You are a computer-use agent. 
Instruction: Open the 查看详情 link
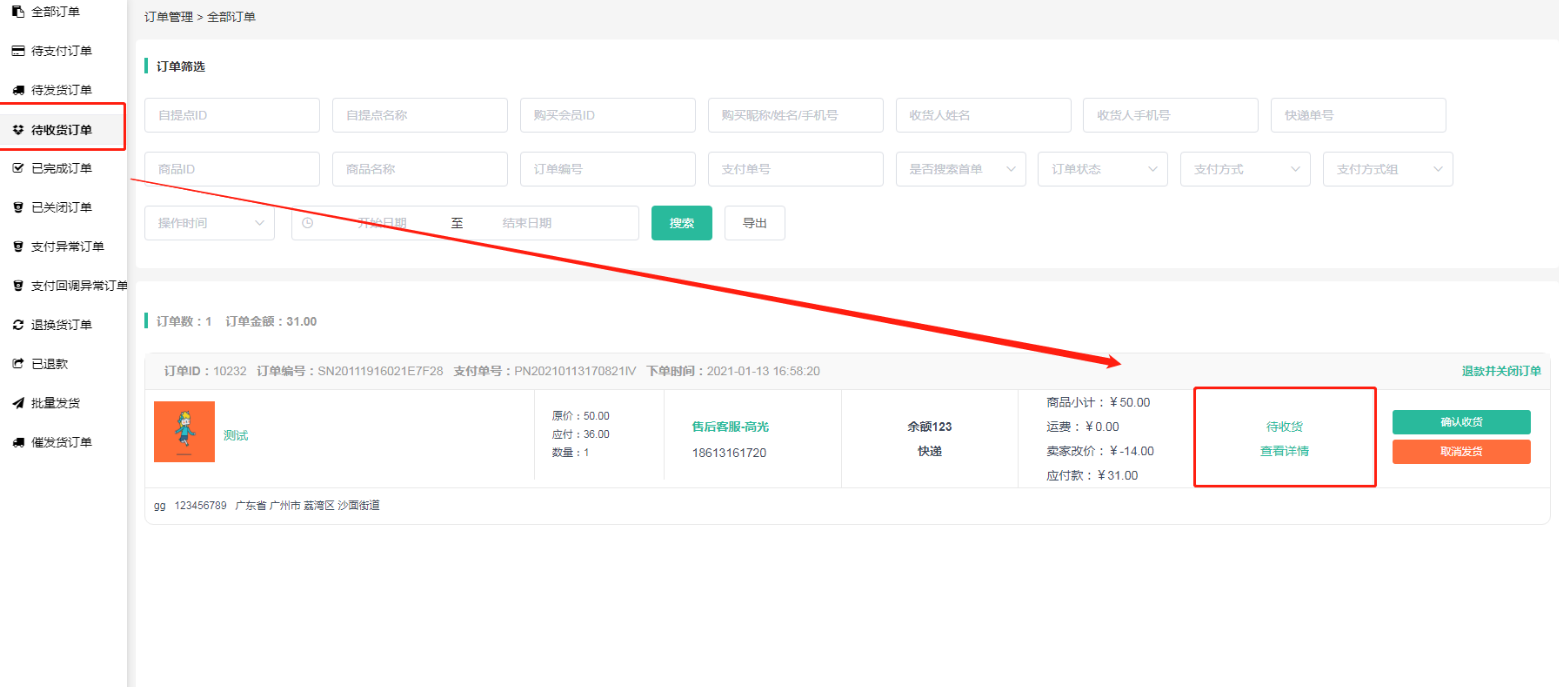pos(1284,451)
